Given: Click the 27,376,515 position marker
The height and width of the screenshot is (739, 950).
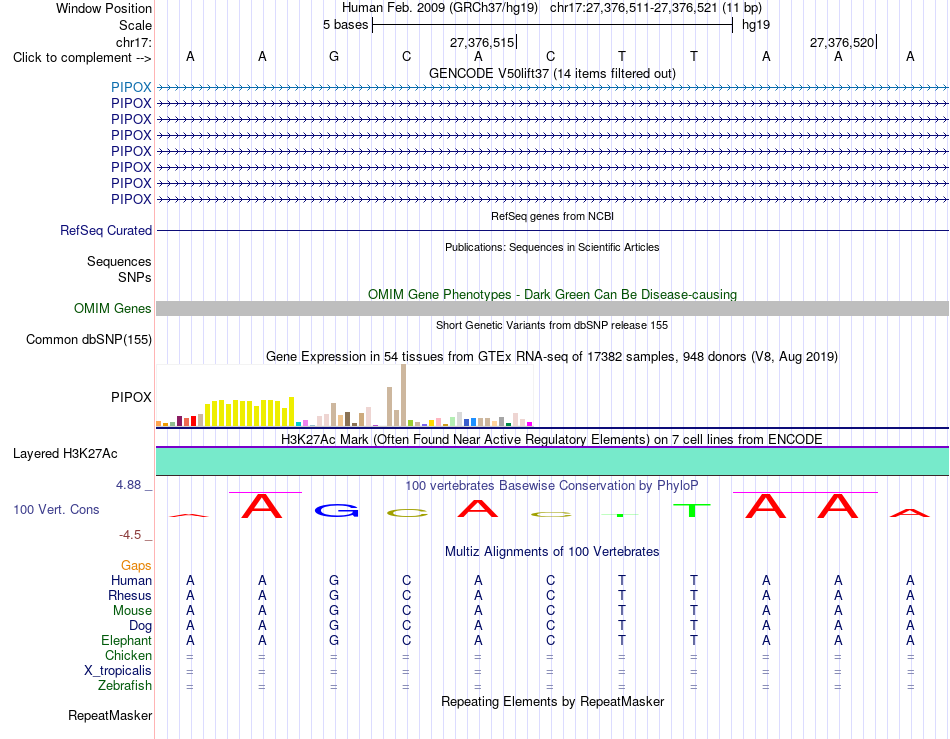Looking at the screenshot, I should (483, 42).
